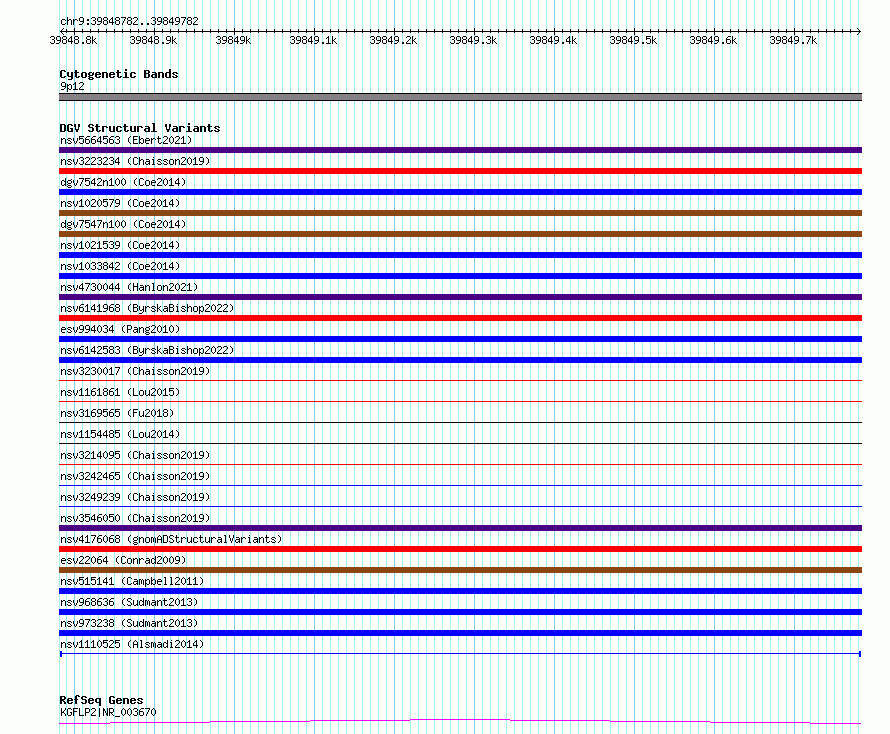Image resolution: width=890 pixels, height=734 pixels.
Task: Click the magenta KGFLP2 gene line
Action: (460, 722)
